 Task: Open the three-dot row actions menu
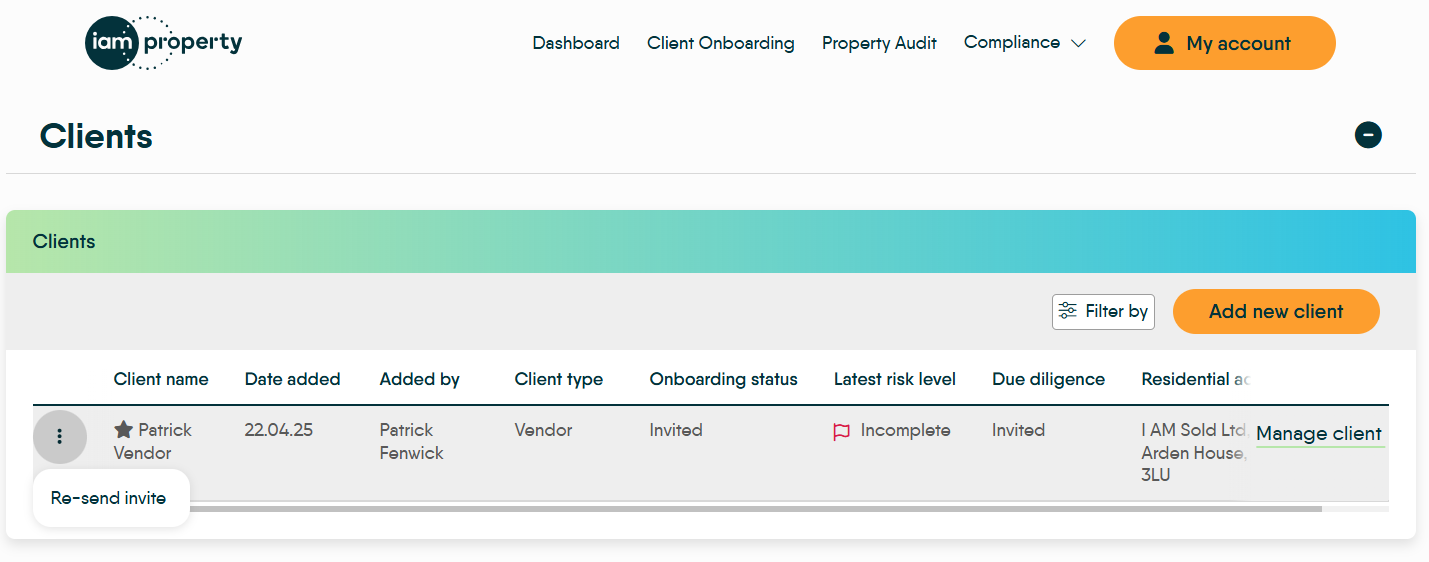point(60,437)
